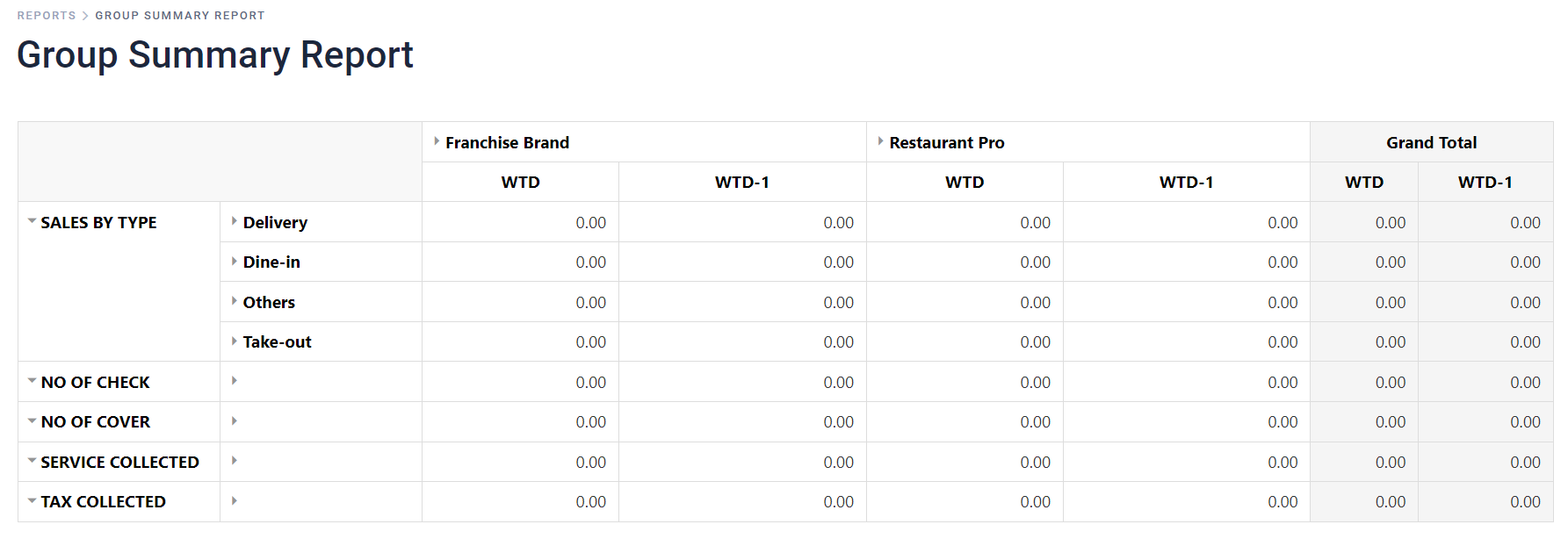Image resolution: width=1568 pixels, height=546 pixels.
Task: Expand the Restaurant Pro column group
Action: [x=880, y=141]
